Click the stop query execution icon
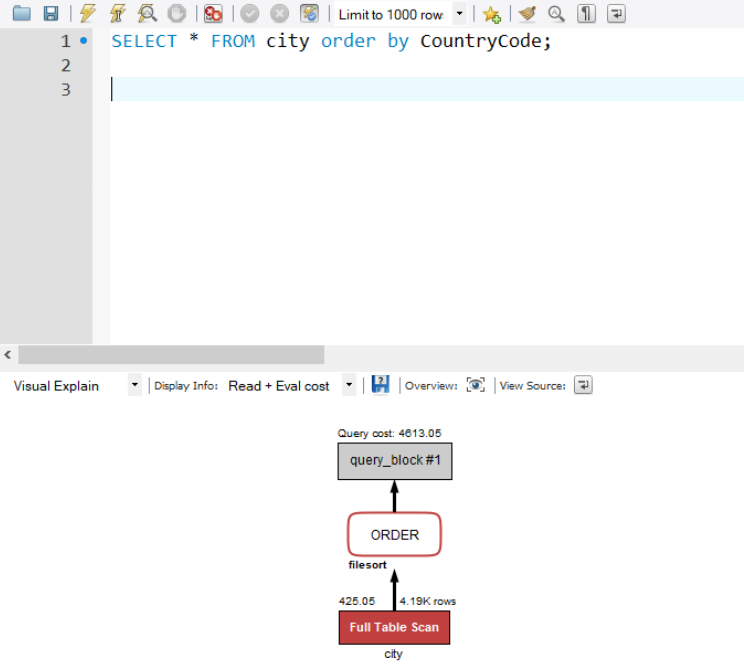Screen dimensions: 744x667 176,14
